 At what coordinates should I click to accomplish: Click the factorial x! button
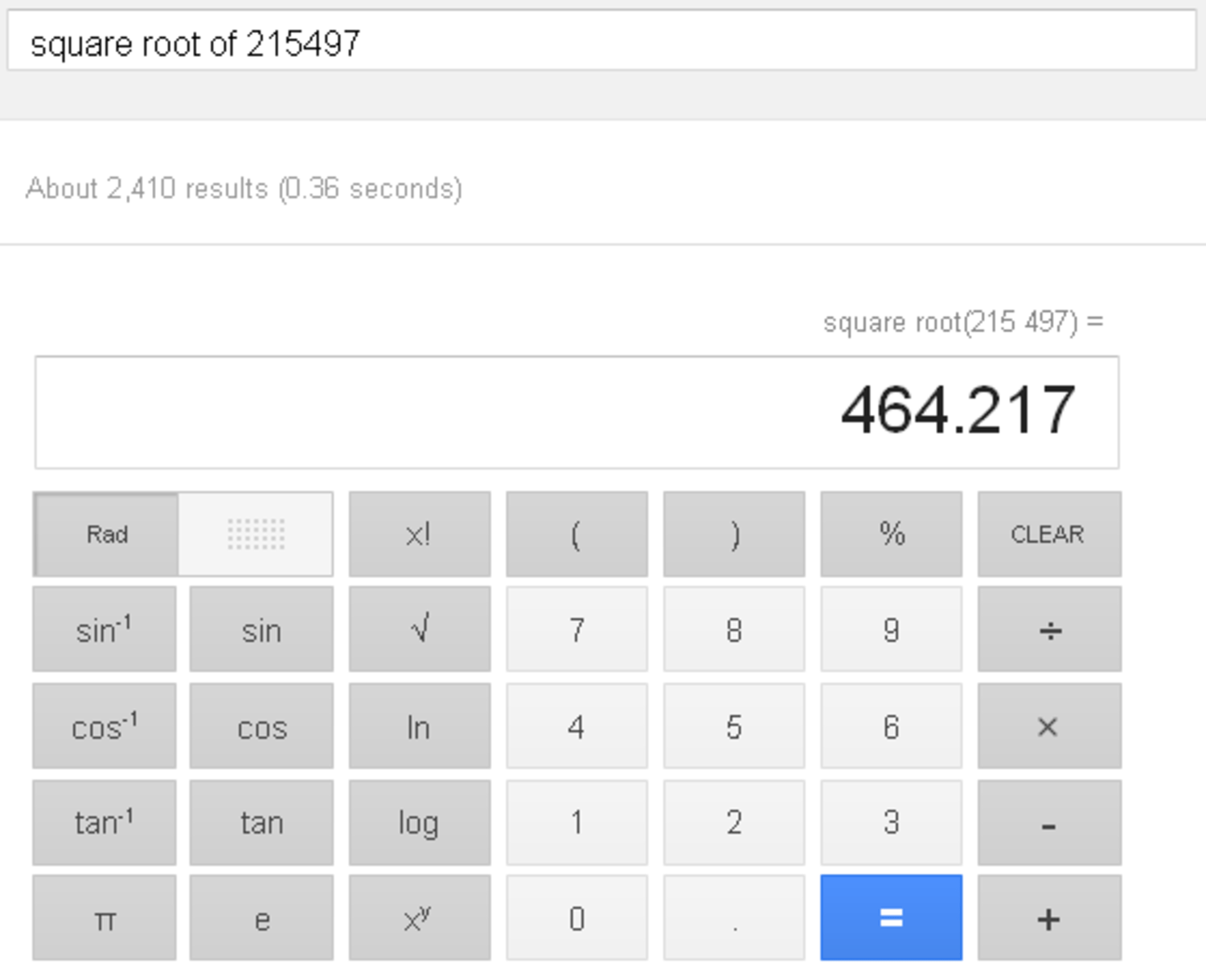(x=419, y=534)
